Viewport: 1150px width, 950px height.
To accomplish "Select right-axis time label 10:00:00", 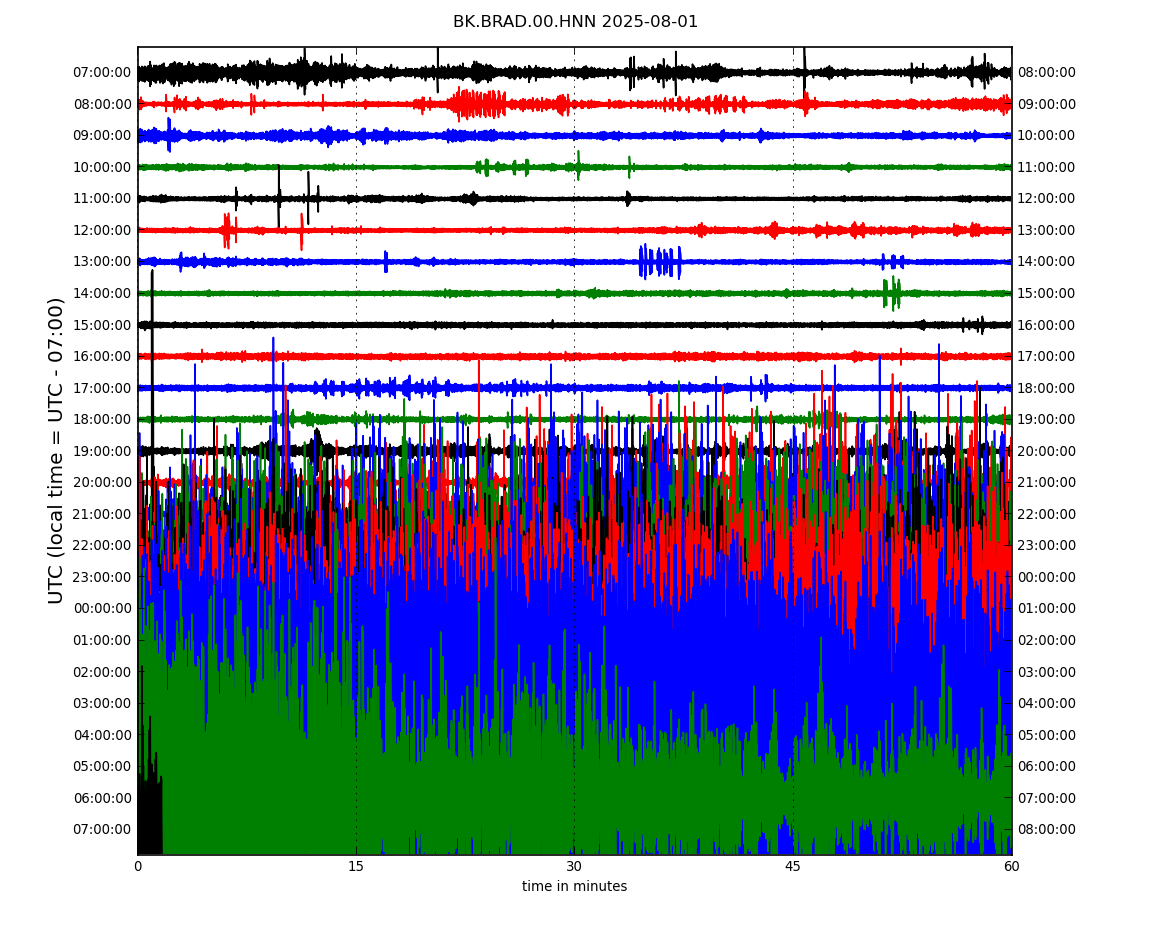I will coord(1047,136).
